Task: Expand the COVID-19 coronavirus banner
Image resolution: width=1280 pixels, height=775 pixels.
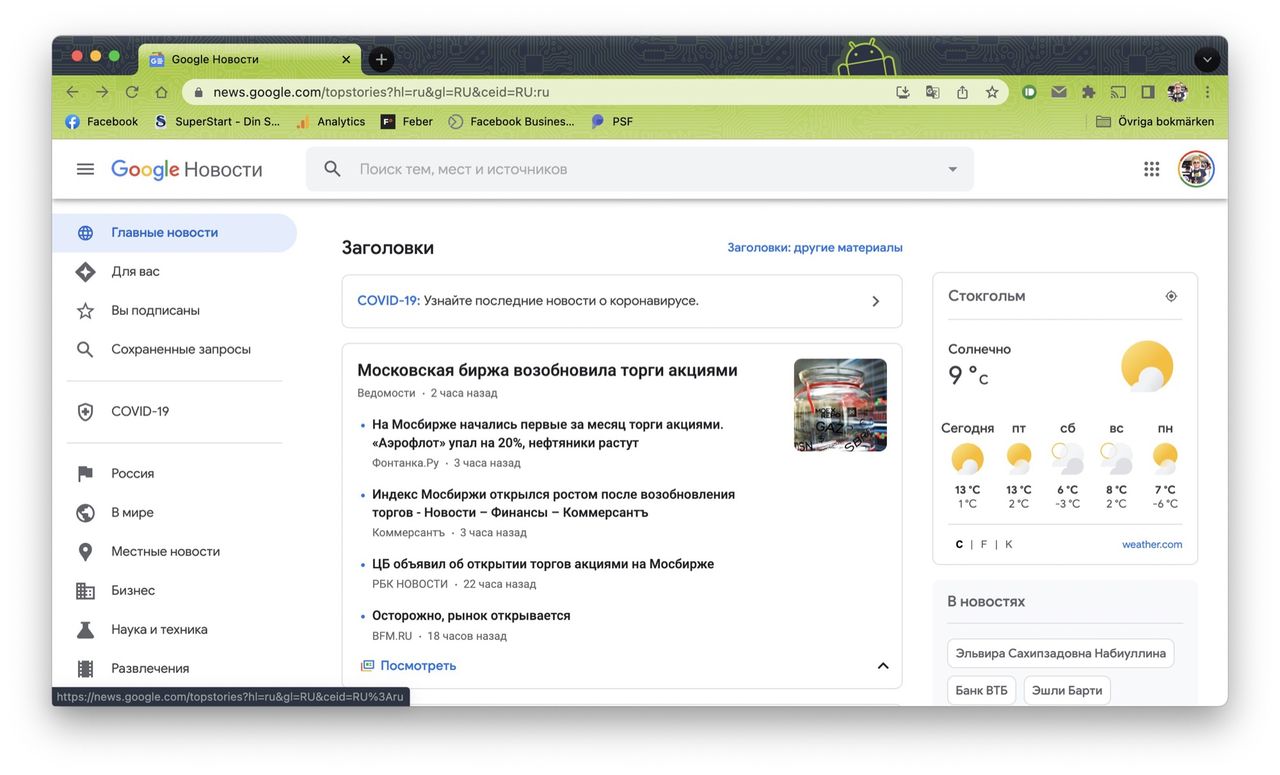Action: [x=874, y=300]
